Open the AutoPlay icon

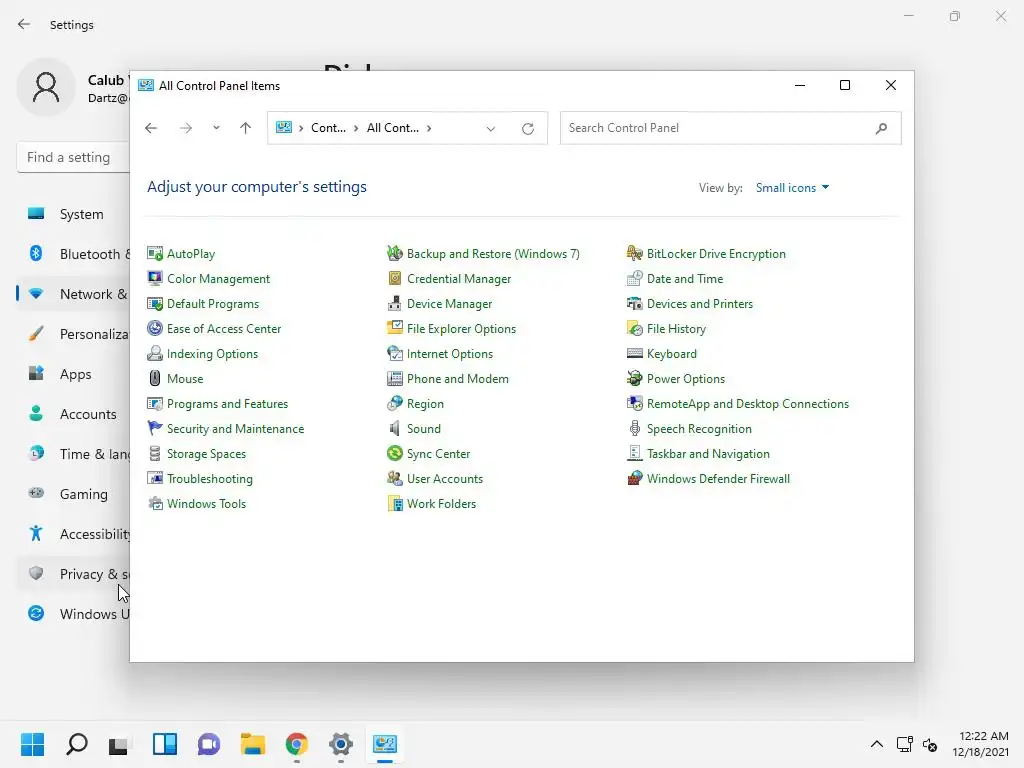(x=155, y=253)
